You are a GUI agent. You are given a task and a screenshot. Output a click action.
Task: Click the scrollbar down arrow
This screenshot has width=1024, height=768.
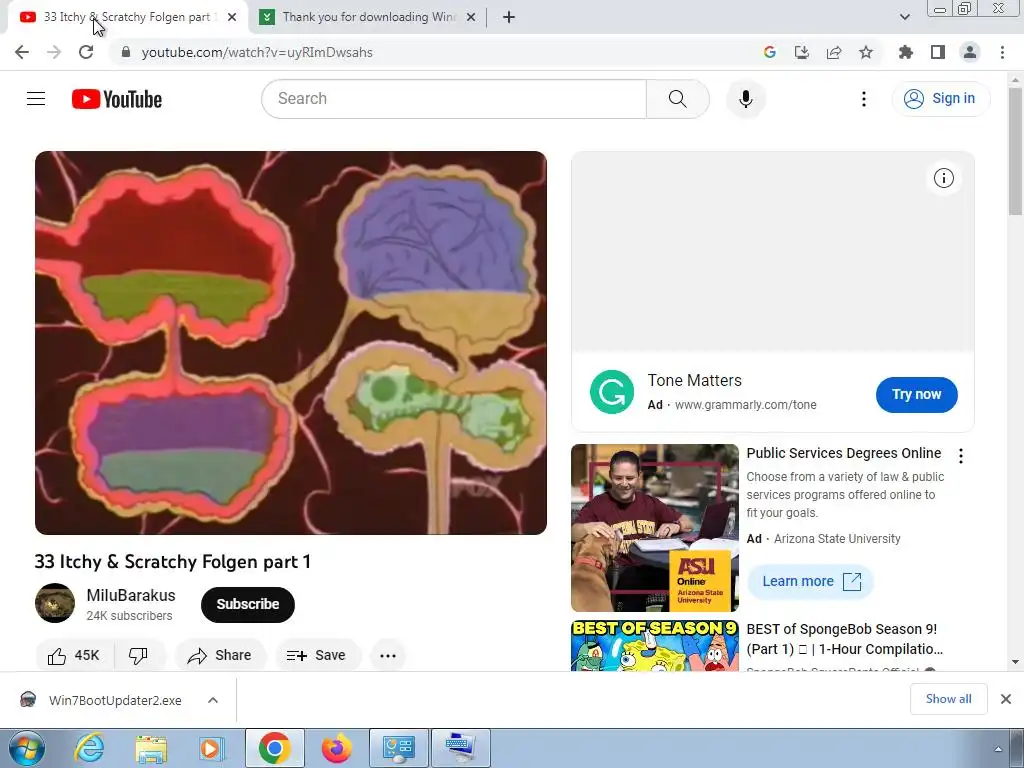(1015, 662)
